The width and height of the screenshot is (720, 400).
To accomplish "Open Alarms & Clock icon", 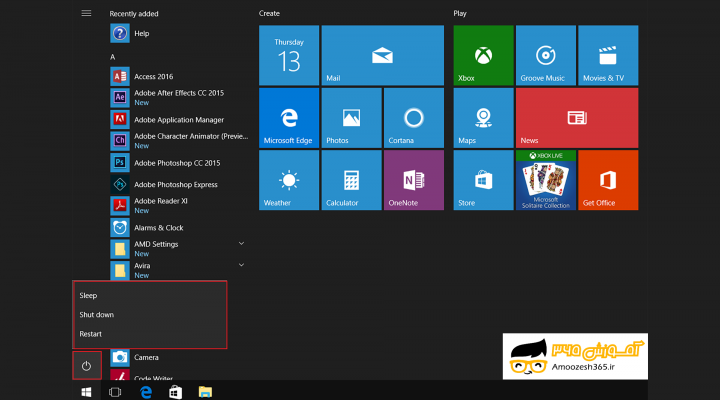I will click(x=120, y=227).
